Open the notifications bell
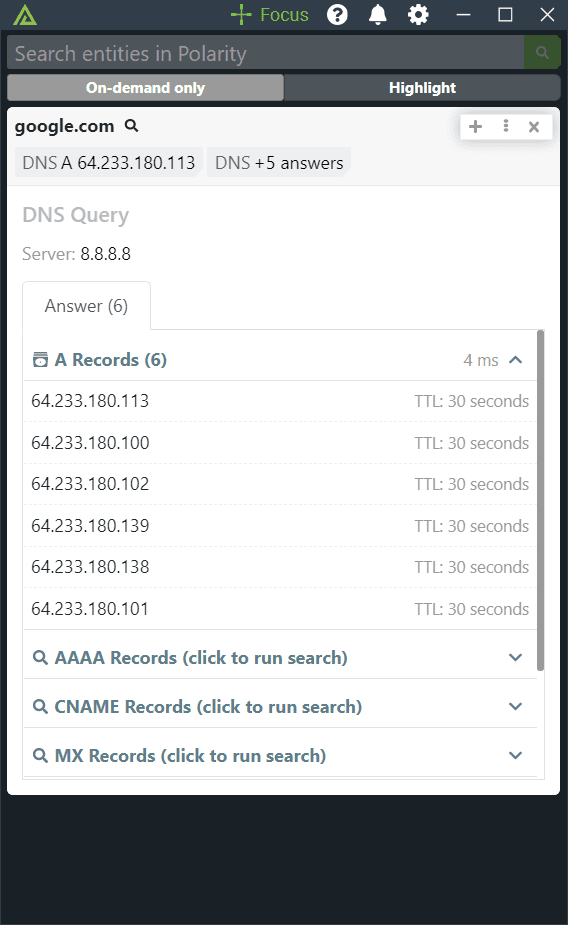The height and width of the screenshot is (925, 568). (377, 15)
